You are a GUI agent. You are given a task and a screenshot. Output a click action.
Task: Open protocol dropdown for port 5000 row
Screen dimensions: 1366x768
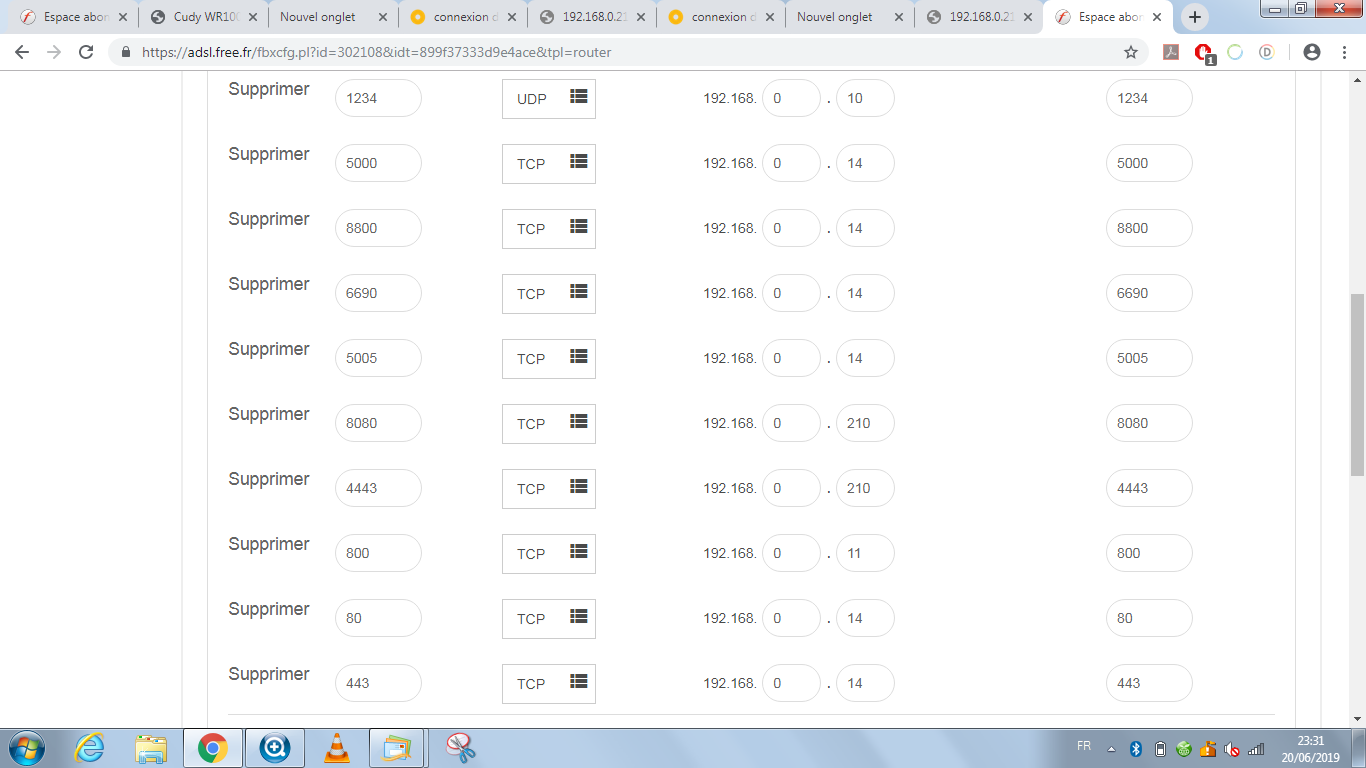click(549, 163)
